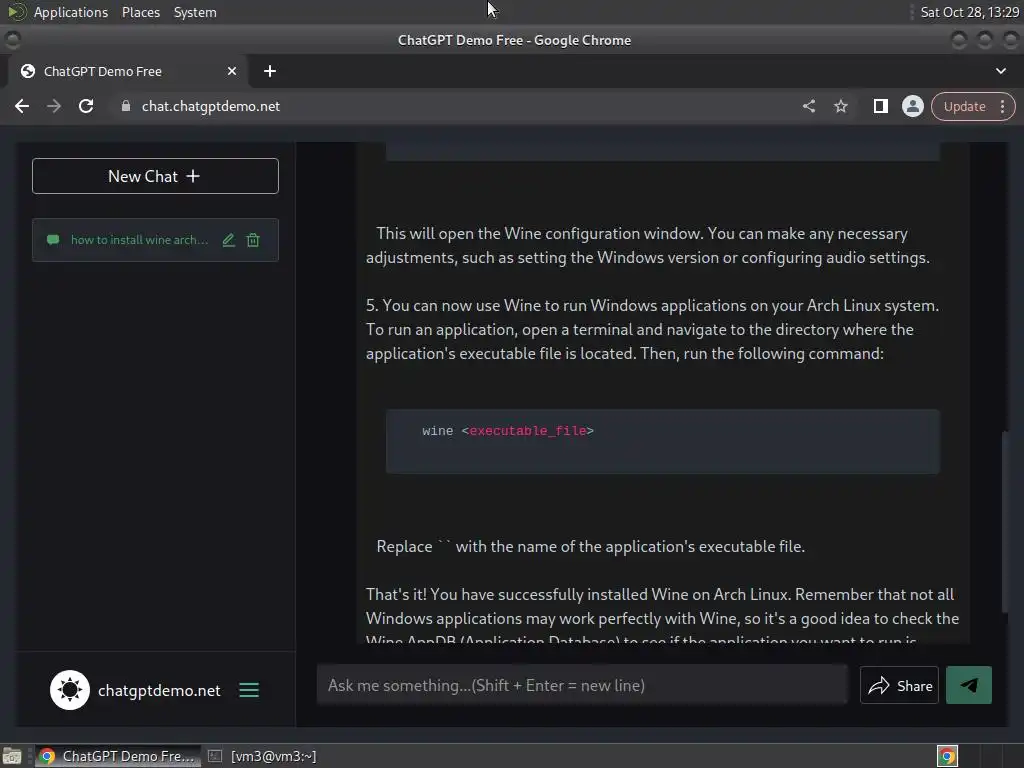Image resolution: width=1024 pixels, height=768 pixels.
Task: Go back in Chrome history
Action: 22,106
